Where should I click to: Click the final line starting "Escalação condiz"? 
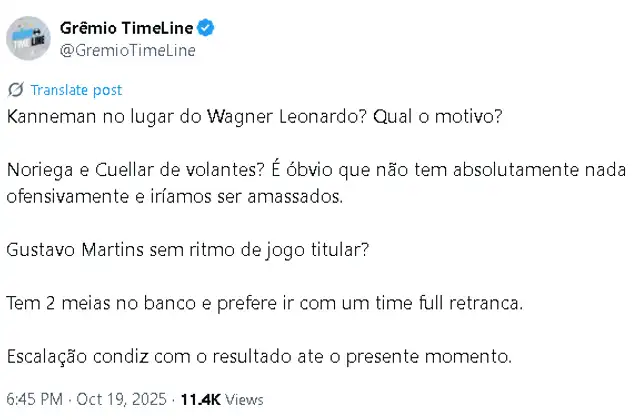click(x=259, y=355)
